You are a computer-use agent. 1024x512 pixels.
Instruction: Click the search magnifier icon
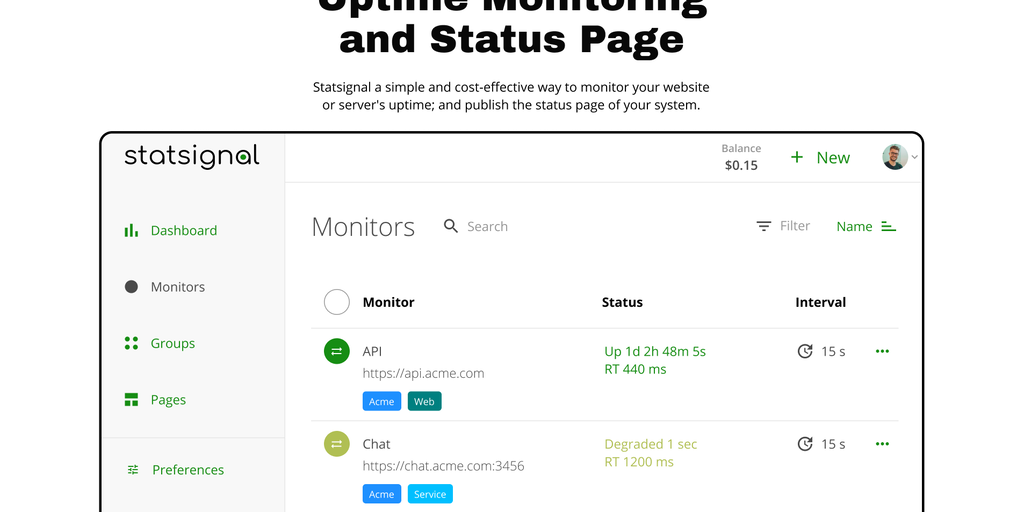click(451, 226)
